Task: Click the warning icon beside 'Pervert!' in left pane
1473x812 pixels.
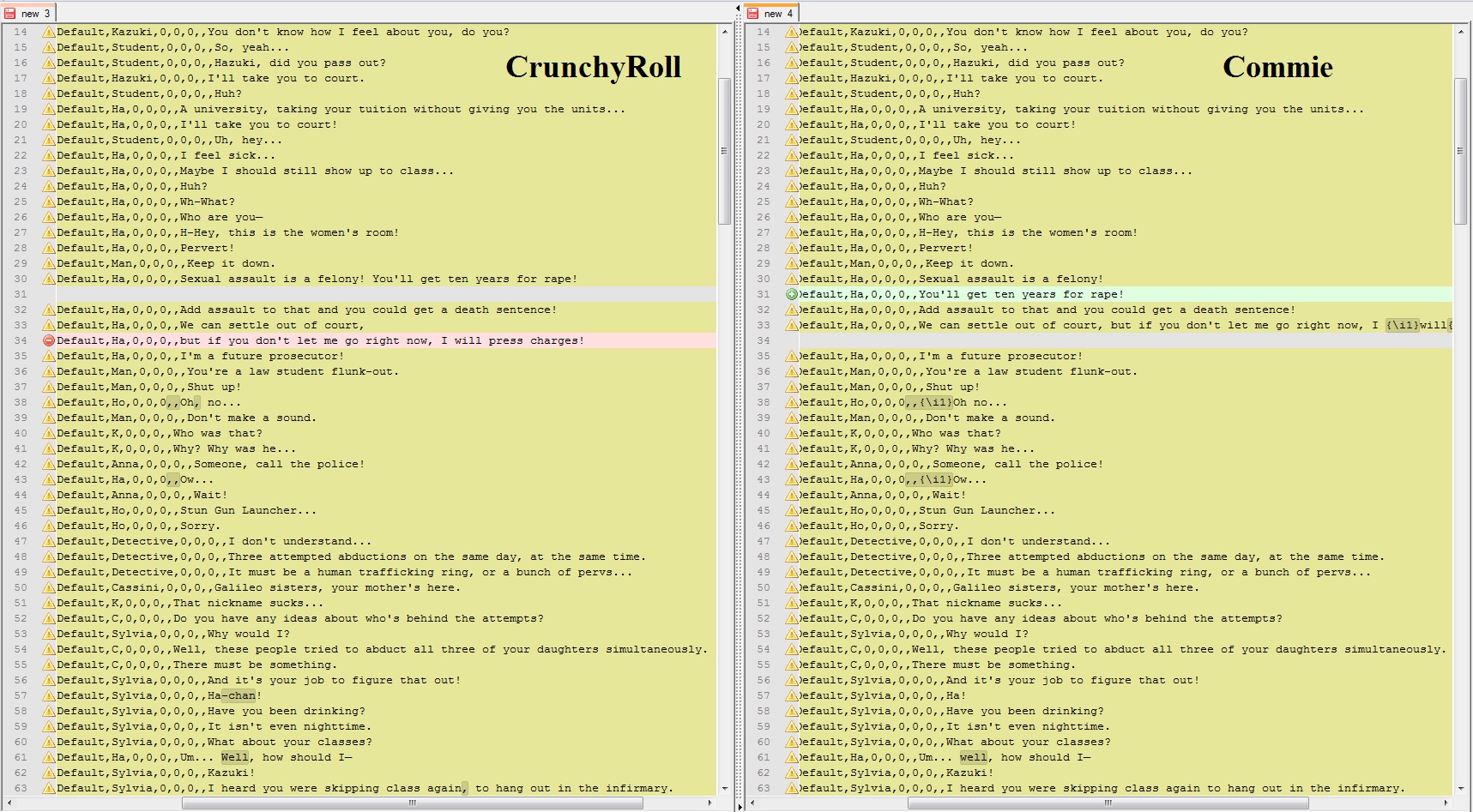Action: pyautogui.click(x=49, y=248)
